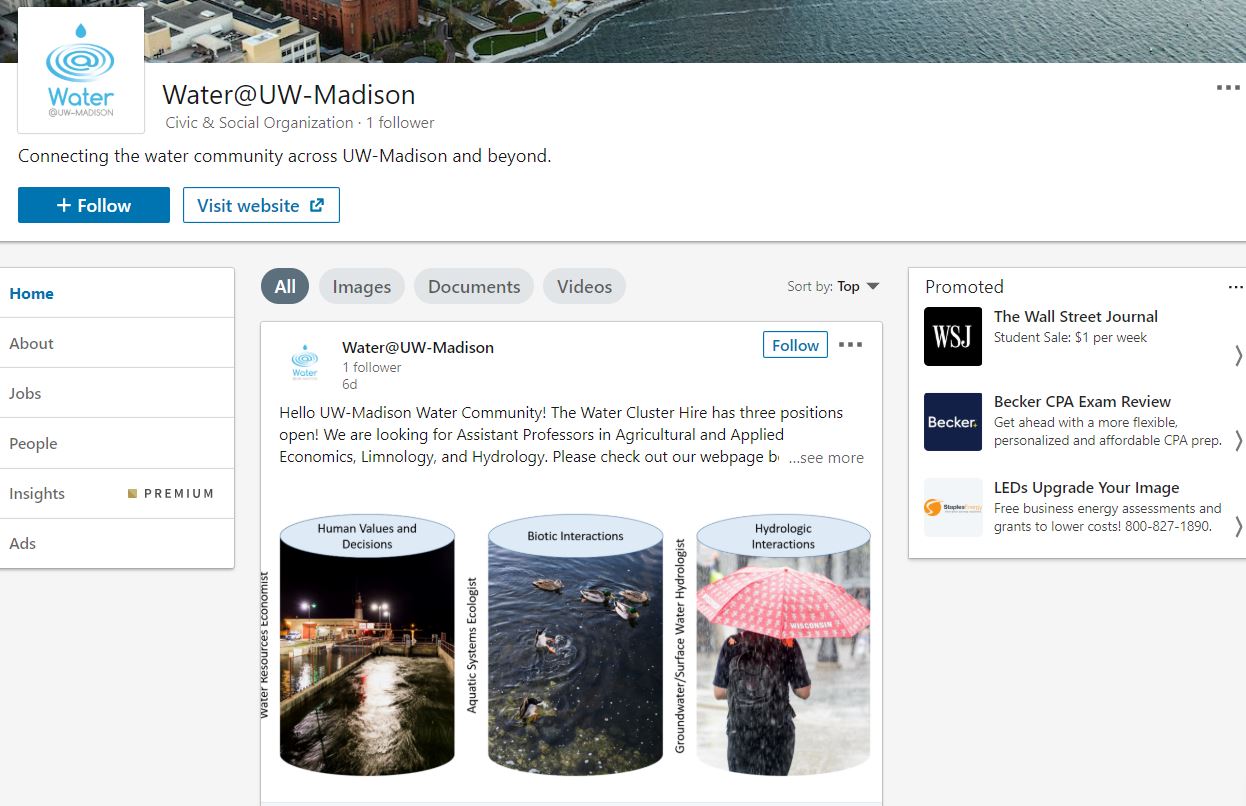Open the post's three-dots options menu
Viewport: 1246px width, 806px height.
coord(850,345)
